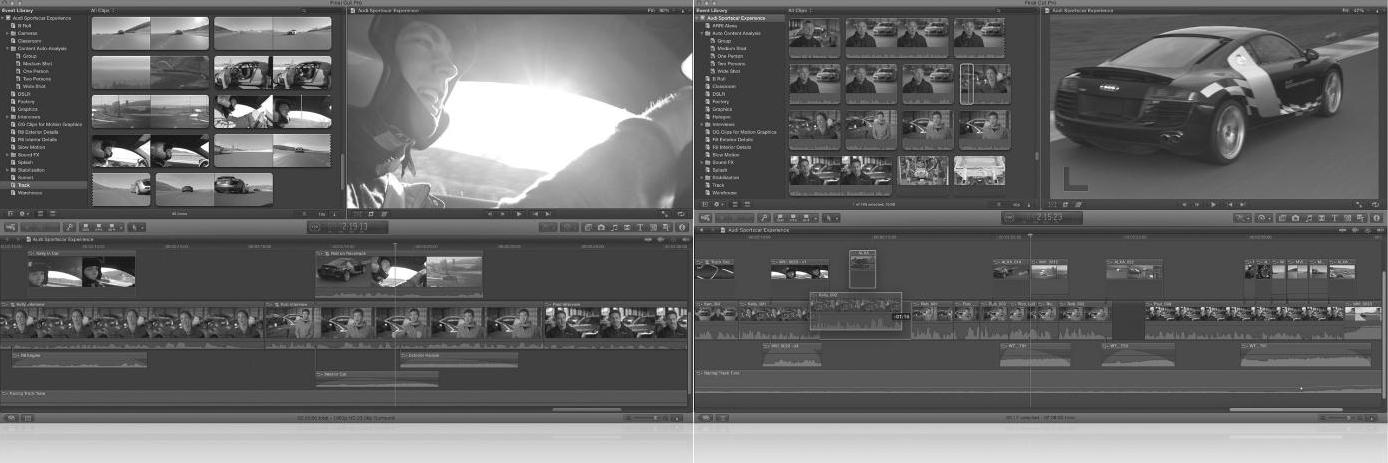Open Themes browser in left window toolbar
This screenshot has width=1388, height=463.
click(666, 227)
